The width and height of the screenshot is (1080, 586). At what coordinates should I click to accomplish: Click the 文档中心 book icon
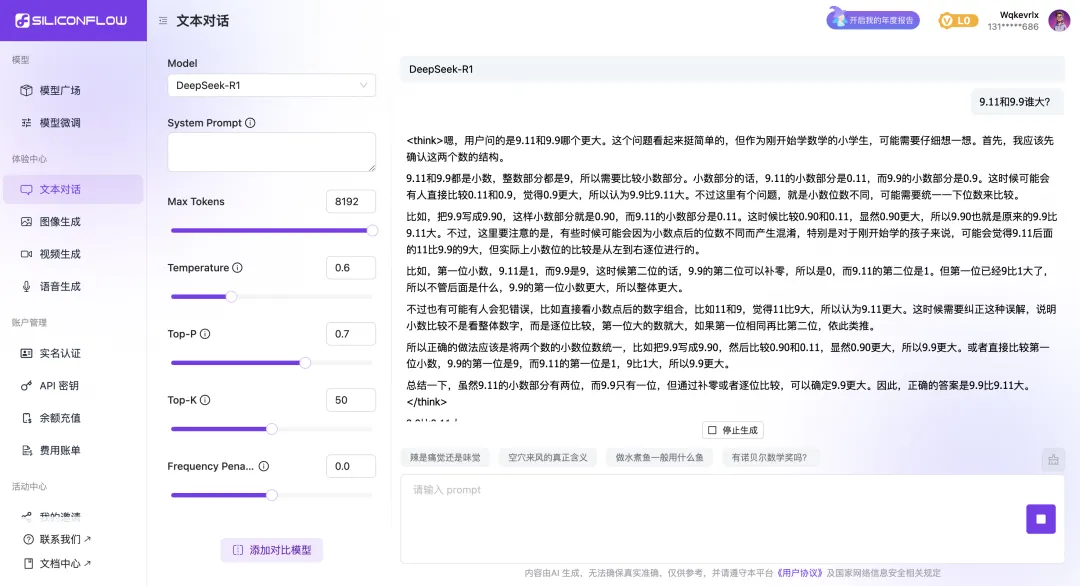[x=28, y=563]
